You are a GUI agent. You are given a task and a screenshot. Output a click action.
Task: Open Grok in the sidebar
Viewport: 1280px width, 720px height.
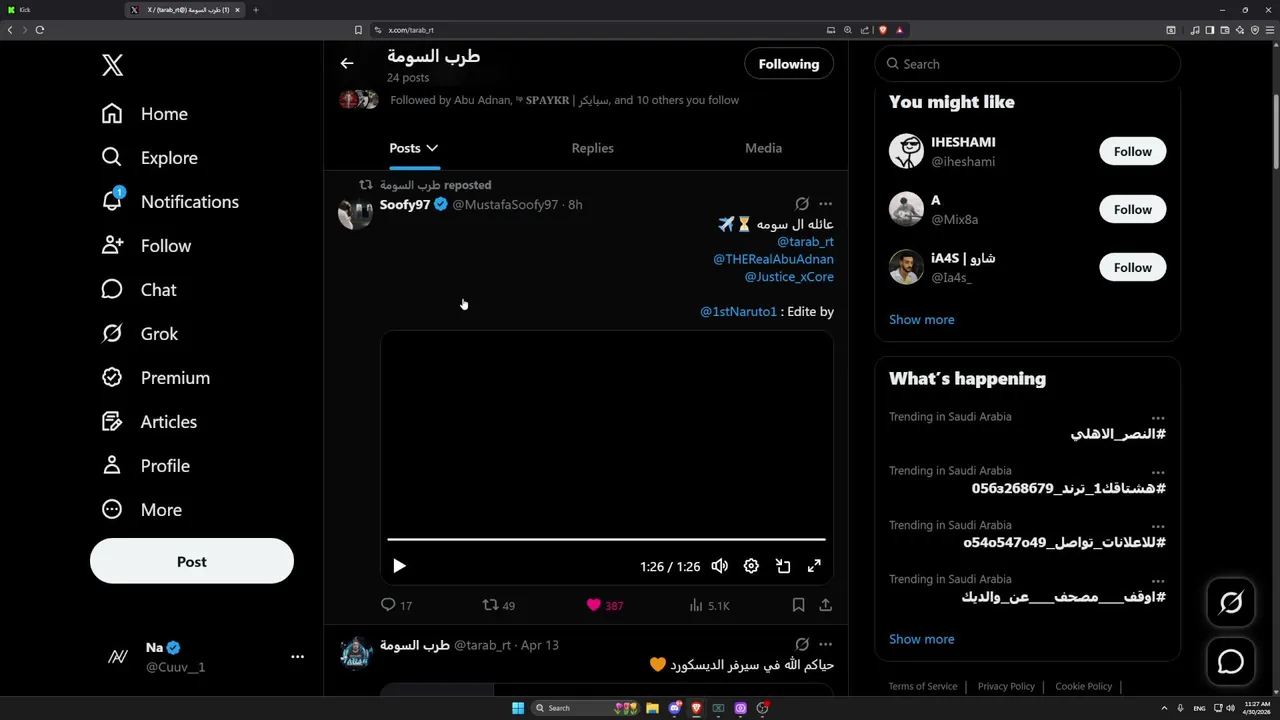(x=140, y=334)
